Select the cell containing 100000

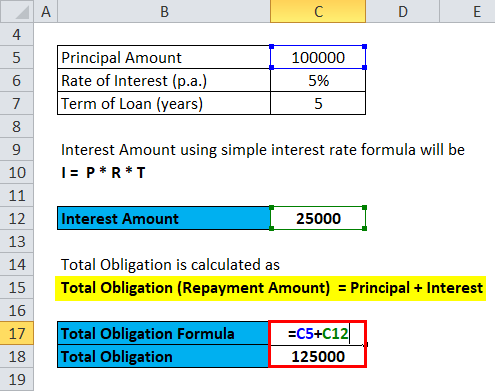coord(318,57)
